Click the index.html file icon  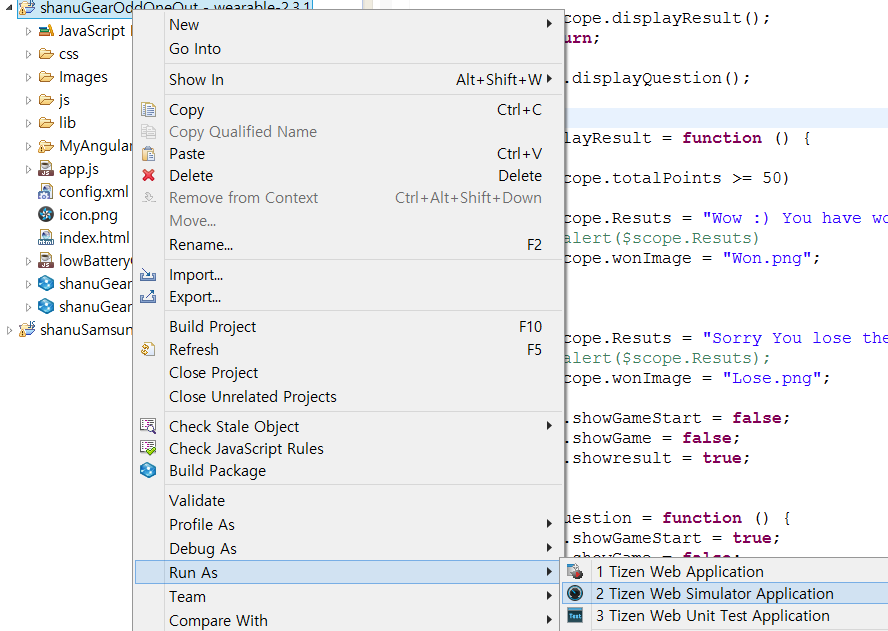tap(46, 237)
